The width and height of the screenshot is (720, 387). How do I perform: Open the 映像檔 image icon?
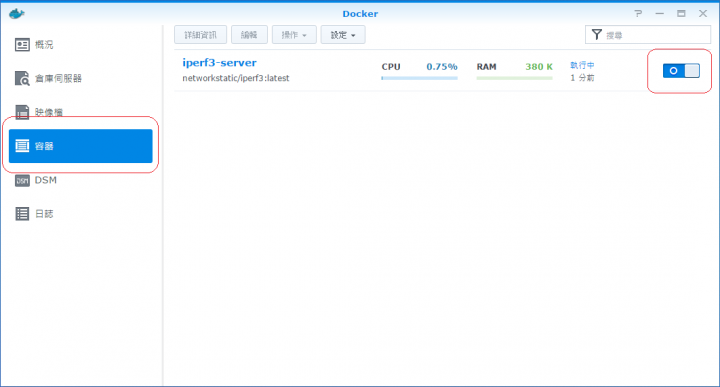coord(22,112)
